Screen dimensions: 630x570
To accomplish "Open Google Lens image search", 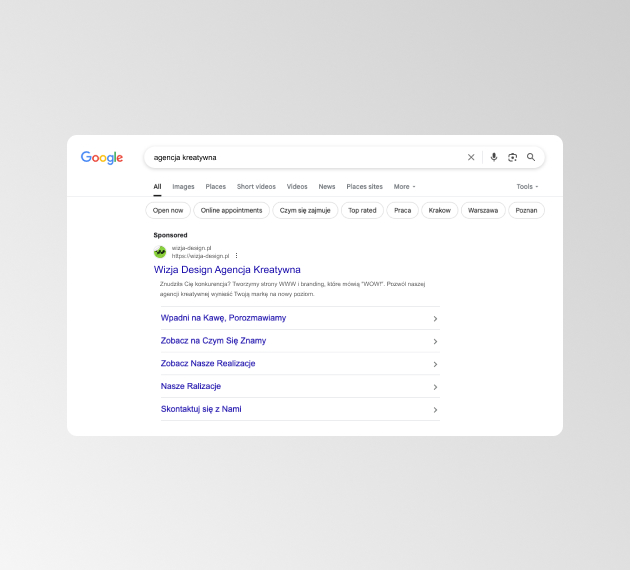I will click(513, 157).
